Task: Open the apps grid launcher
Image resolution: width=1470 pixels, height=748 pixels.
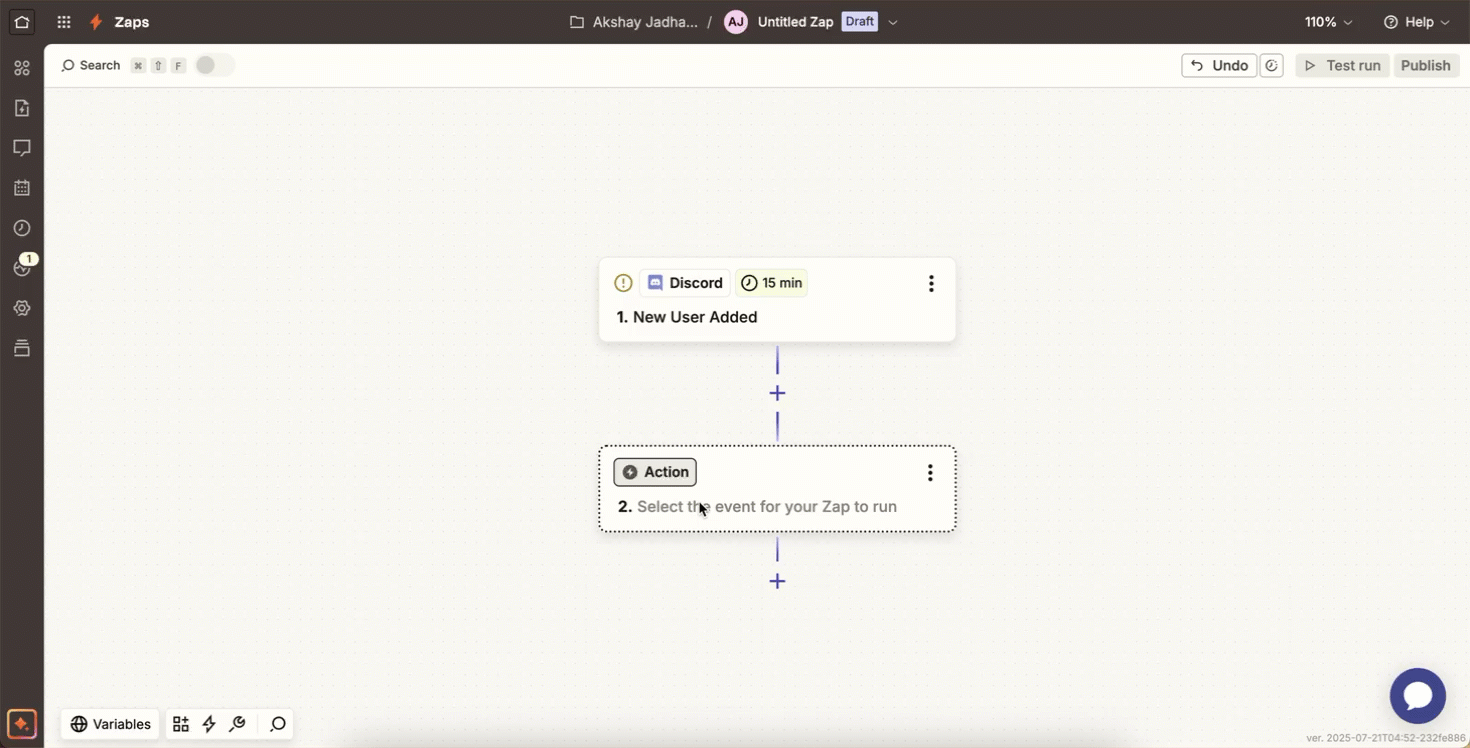Action: click(x=64, y=22)
